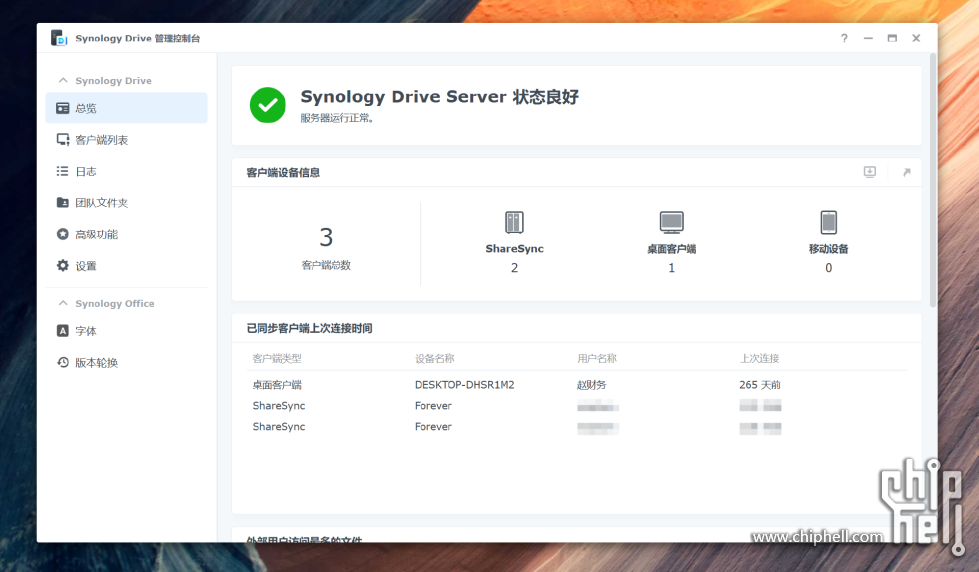
Task: Open the 总览 overview page
Action: (126, 108)
